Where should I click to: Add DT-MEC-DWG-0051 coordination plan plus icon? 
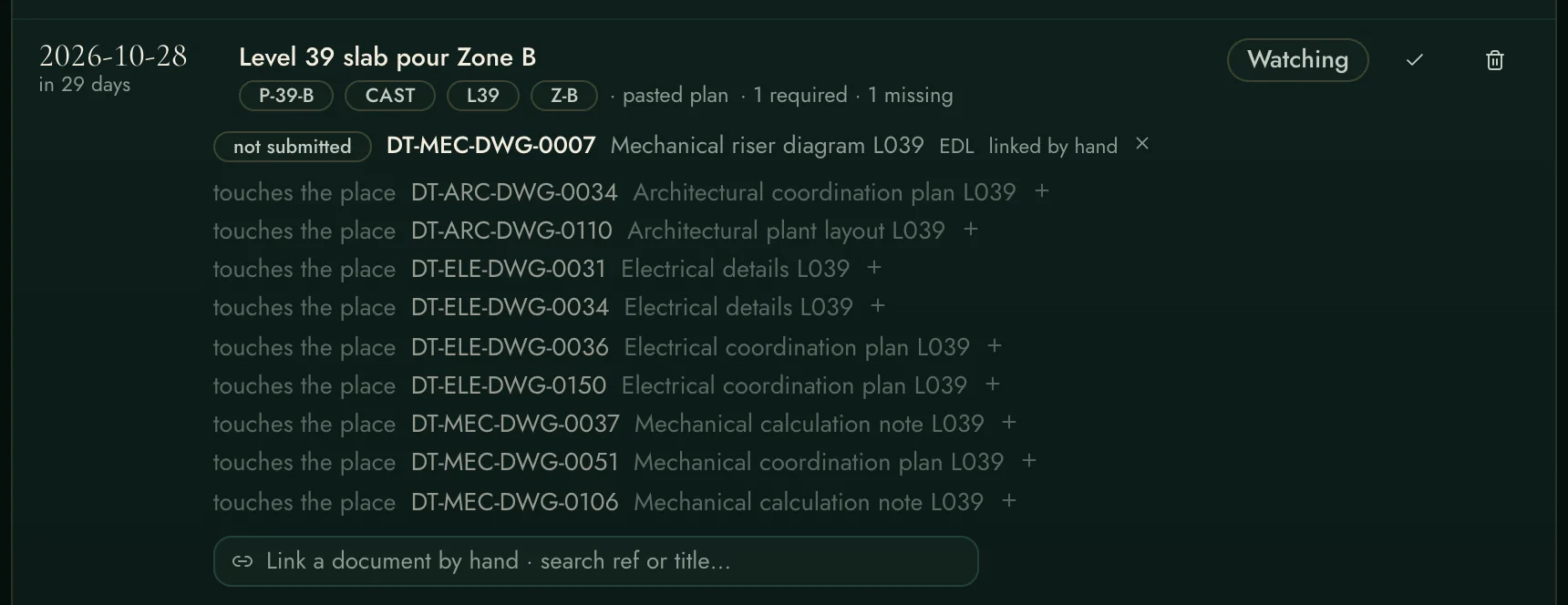1029,461
